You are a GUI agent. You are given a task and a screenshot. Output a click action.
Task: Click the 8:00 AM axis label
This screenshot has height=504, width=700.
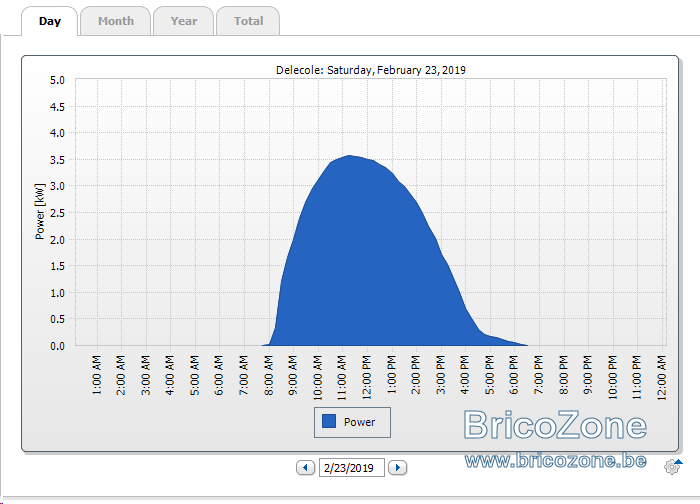coord(268,375)
